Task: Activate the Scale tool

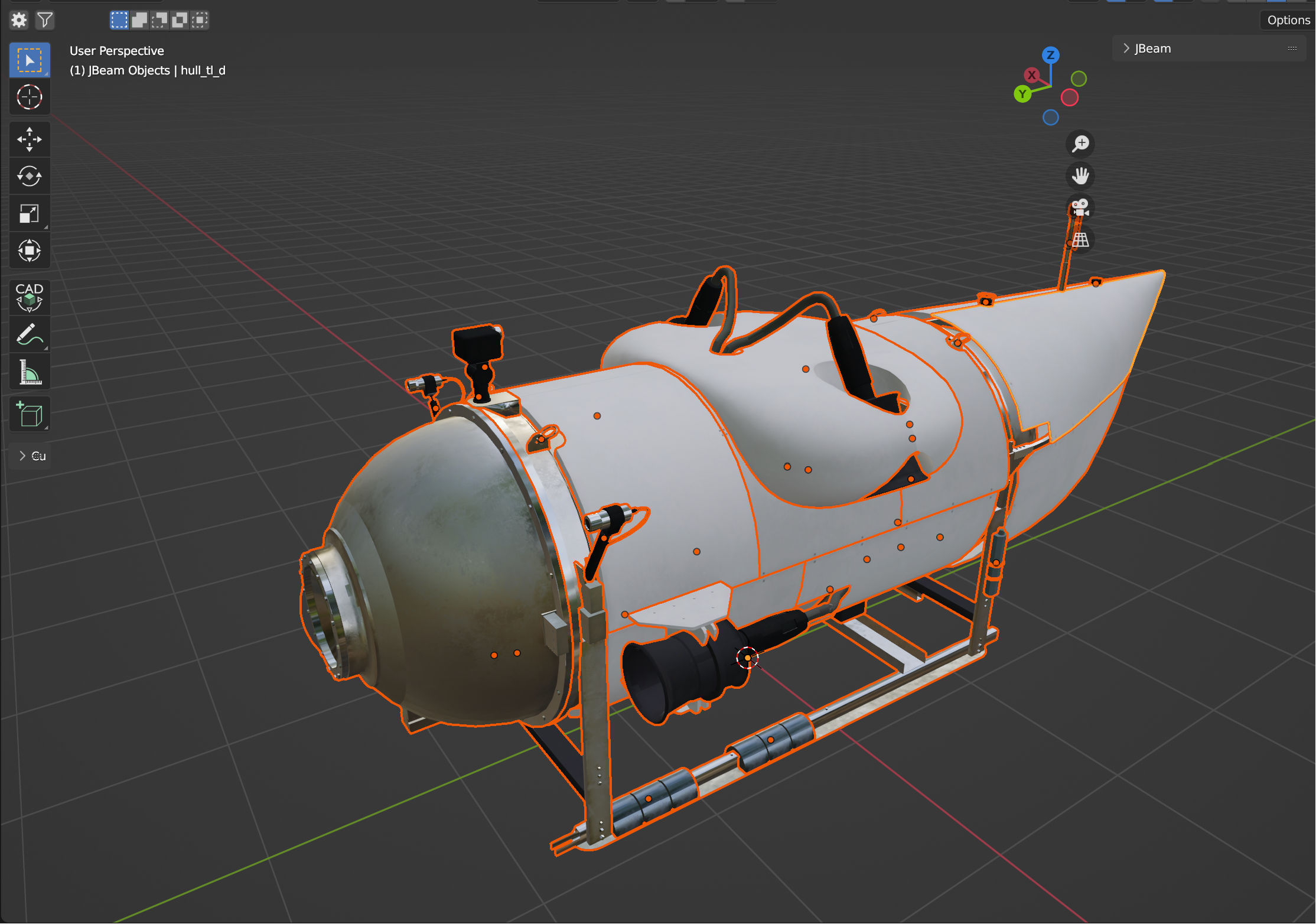Action: pyautogui.click(x=30, y=213)
